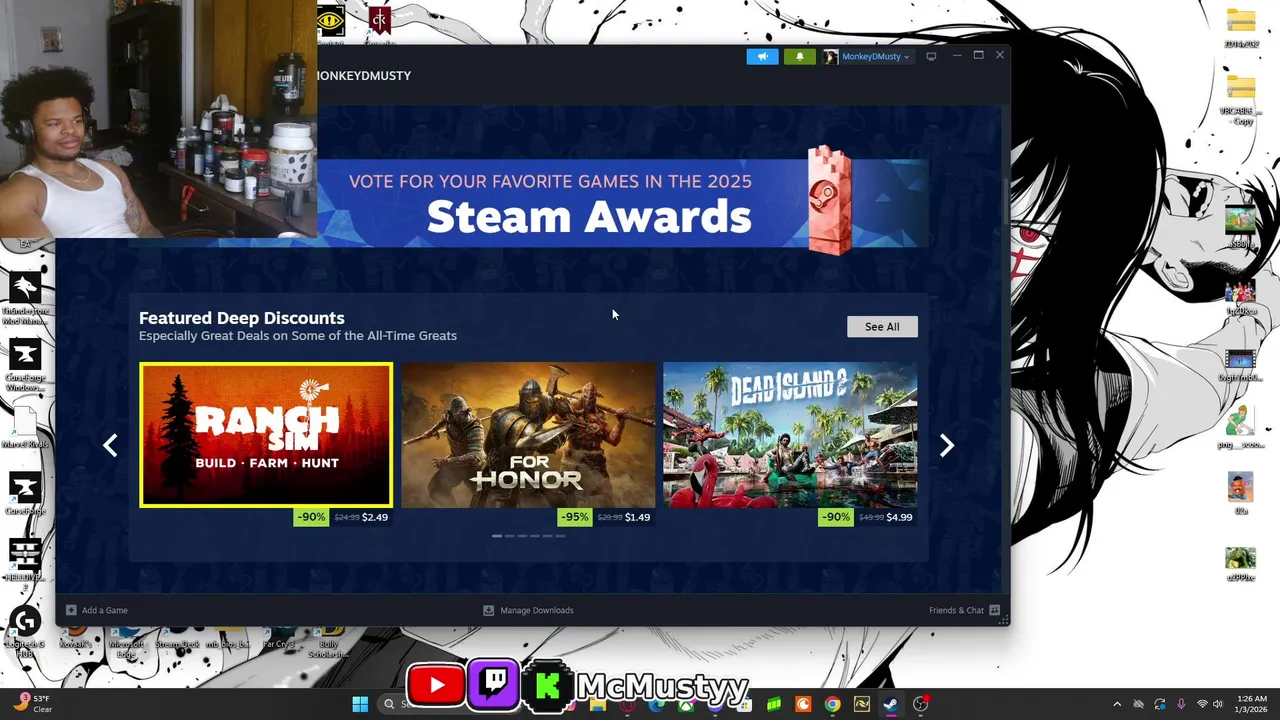Click the Featured Deep Discounts heading
Screen dimensions: 1280x720
242,318
